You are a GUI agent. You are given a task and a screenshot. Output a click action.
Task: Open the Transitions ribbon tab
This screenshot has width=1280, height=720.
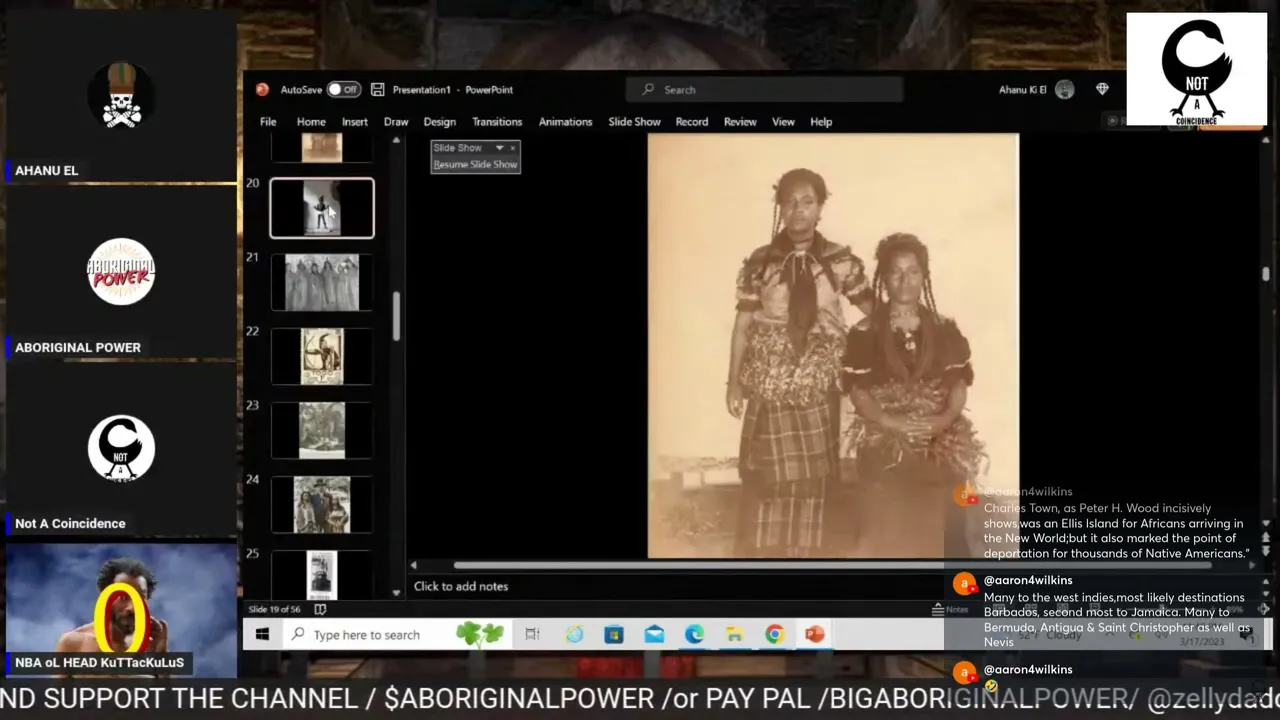(x=497, y=122)
